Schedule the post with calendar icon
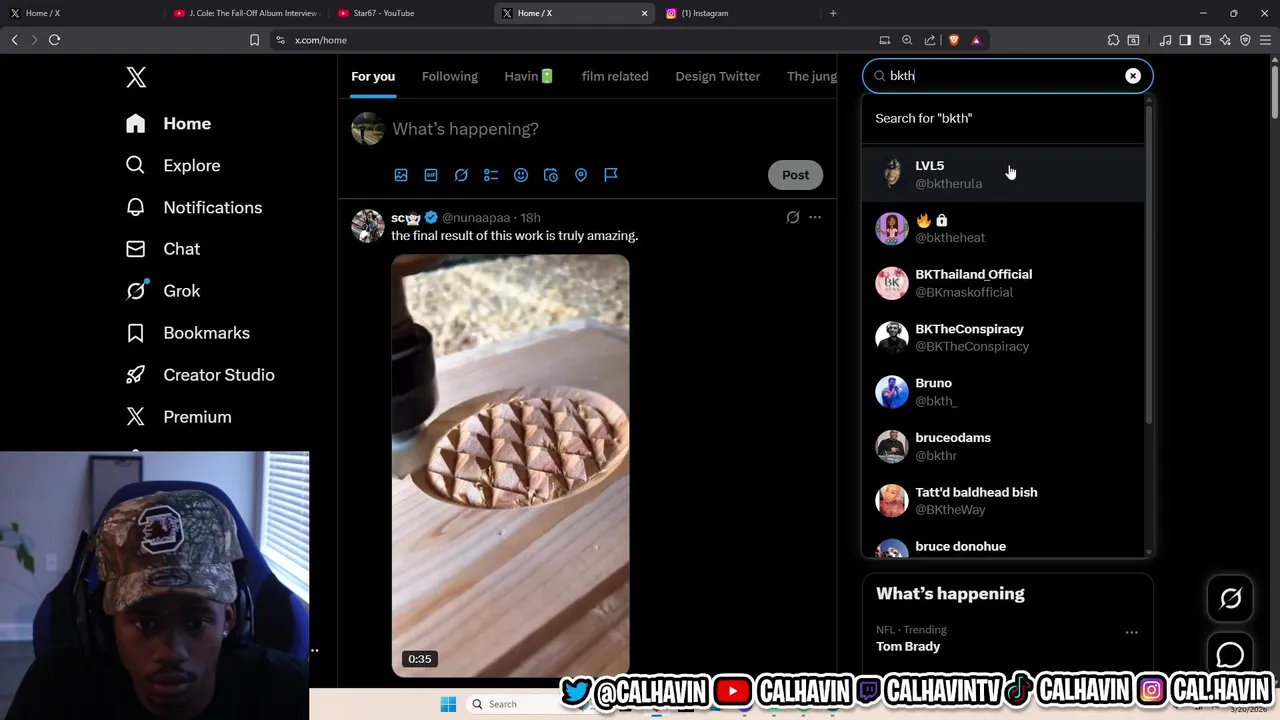The width and height of the screenshot is (1280, 720). tap(551, 175)
